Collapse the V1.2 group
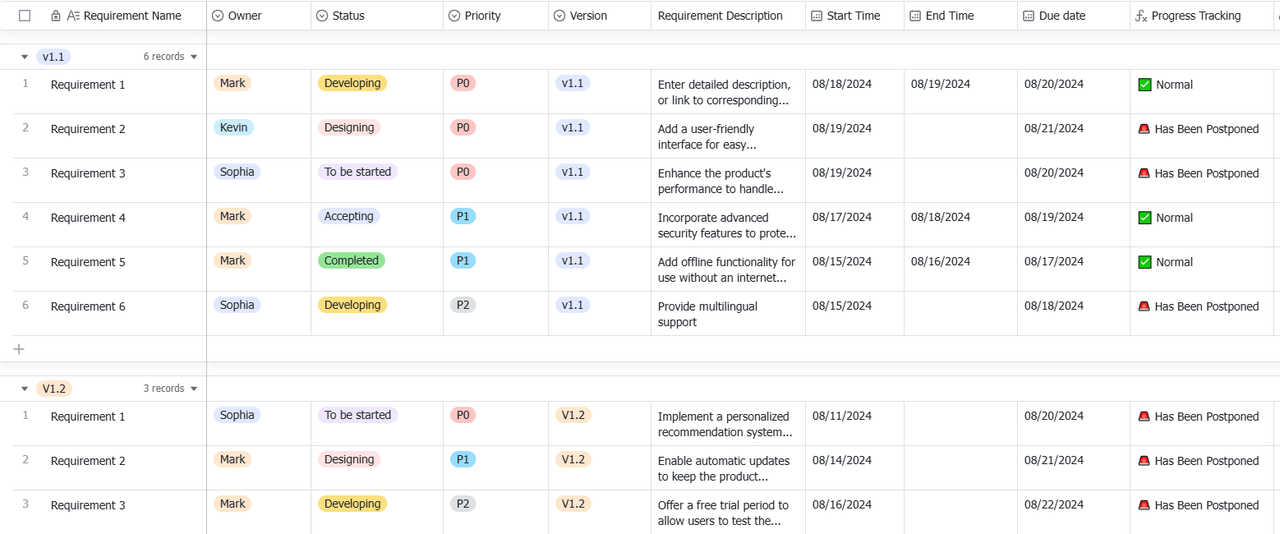This screenshot has height=534, width=1280. point(25,389)
